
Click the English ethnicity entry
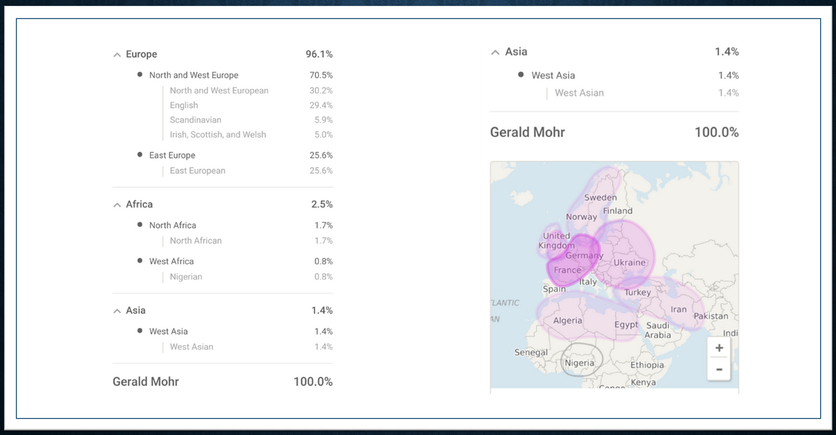184,105
